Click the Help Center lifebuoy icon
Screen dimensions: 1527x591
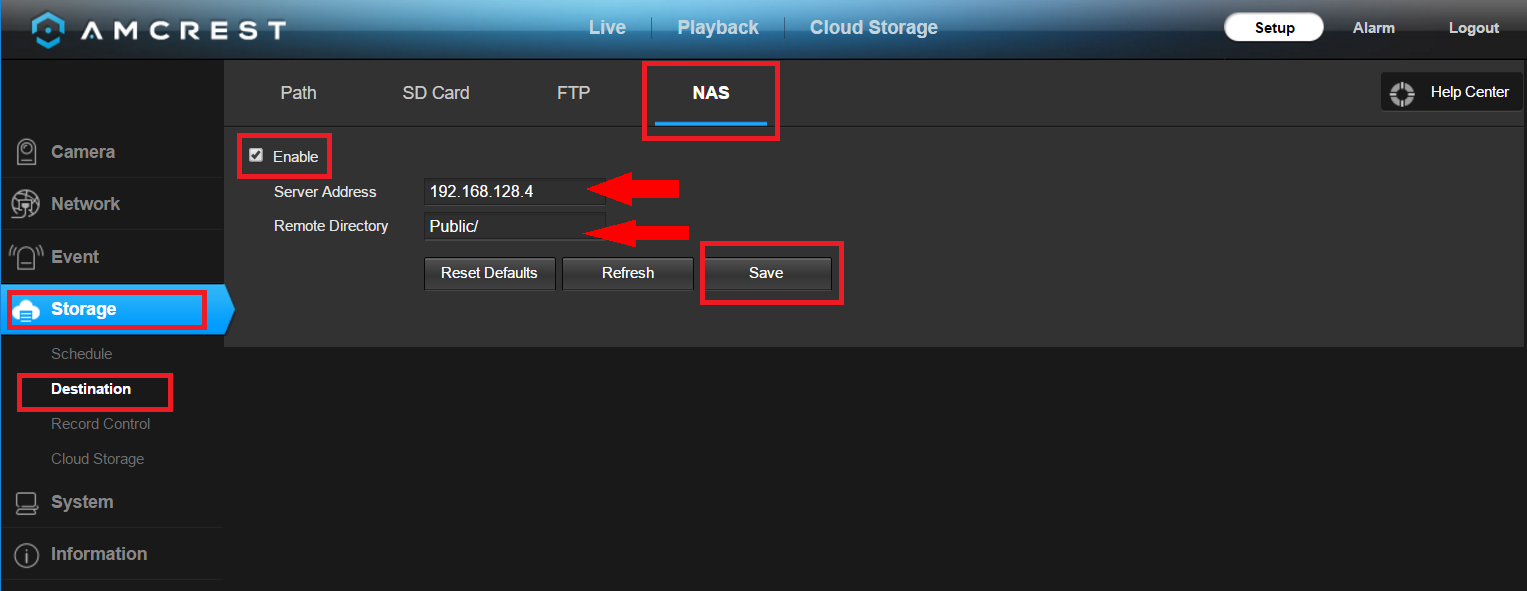pos(1403,93)
